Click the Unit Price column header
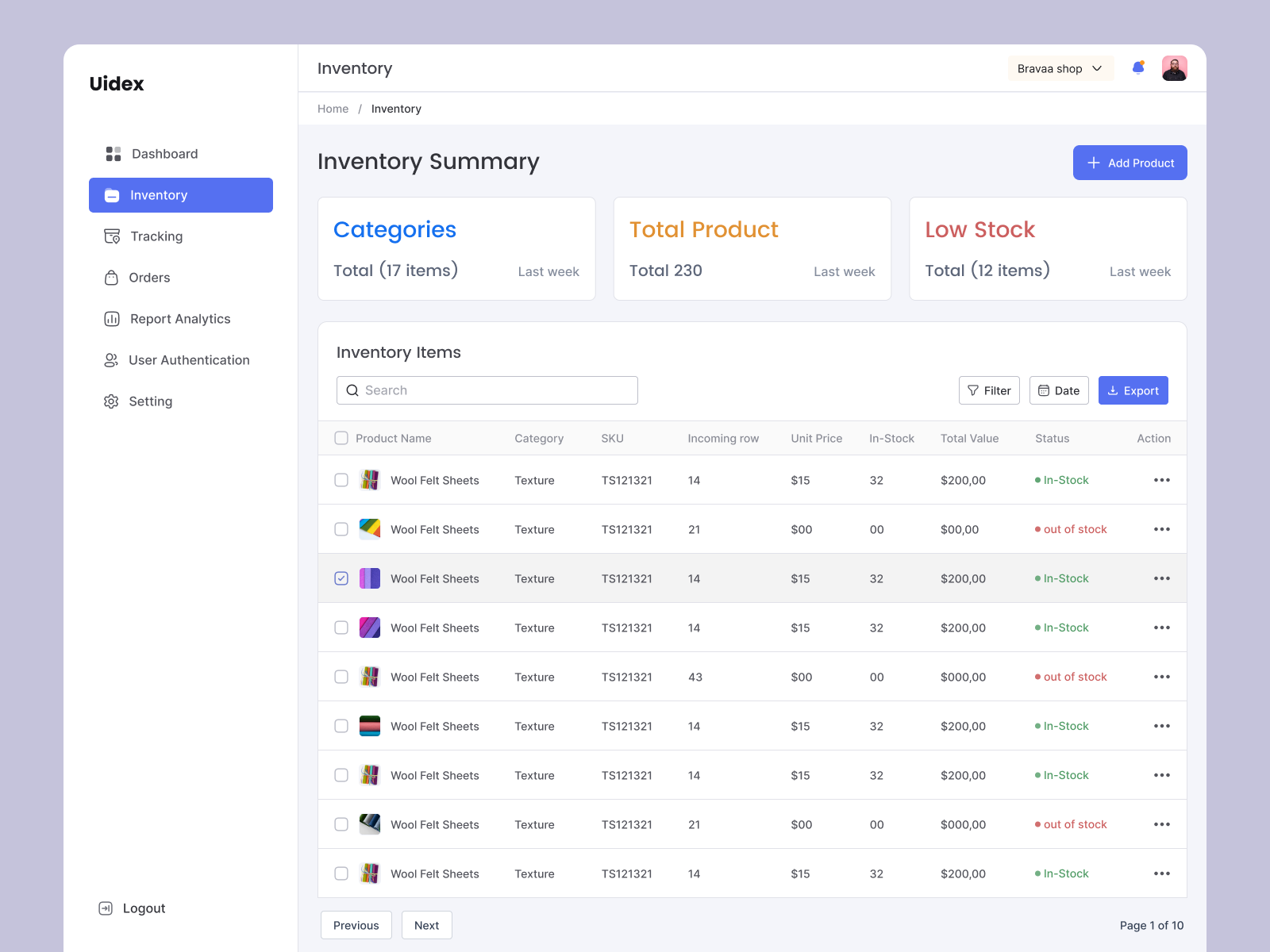 [817, 438]
